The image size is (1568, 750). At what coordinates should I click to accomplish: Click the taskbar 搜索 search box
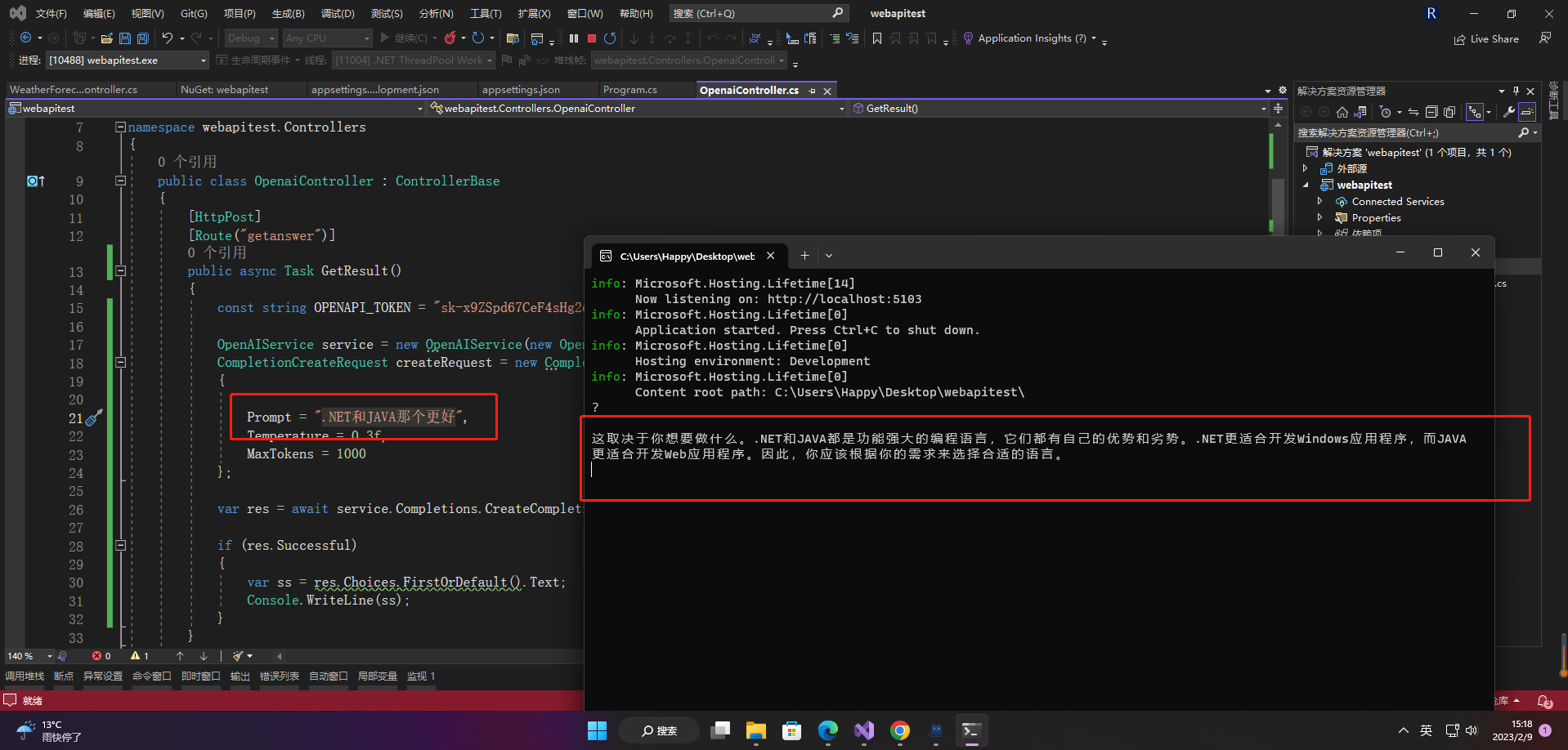660,730
